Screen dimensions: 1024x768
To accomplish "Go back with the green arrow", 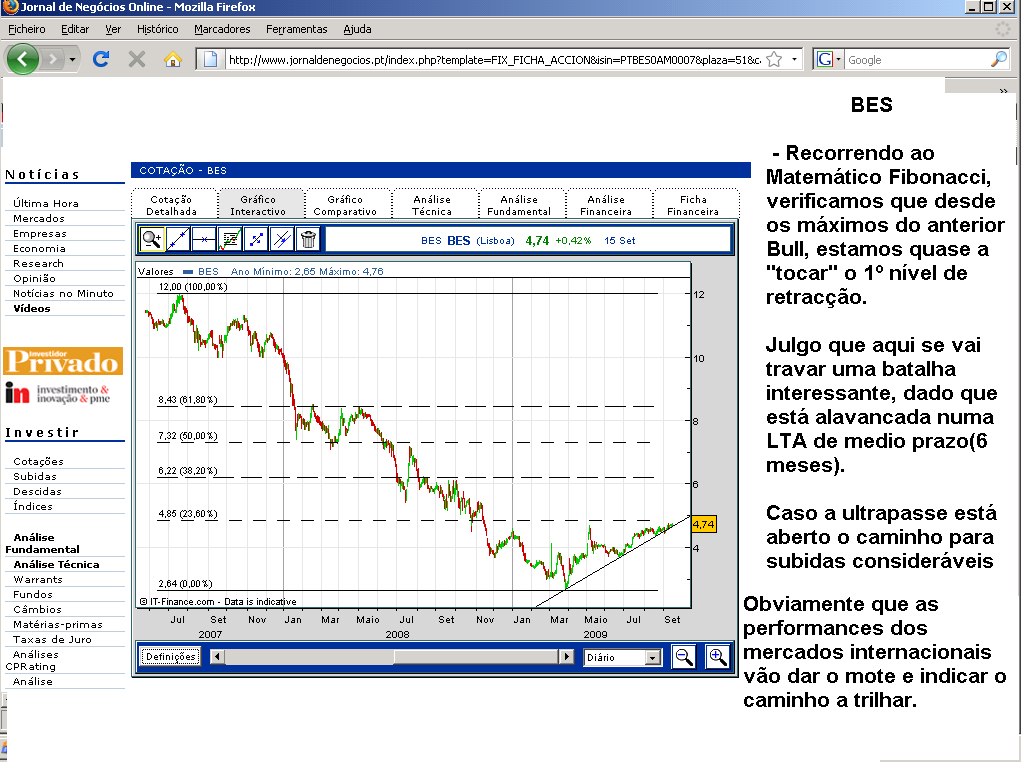I will coord(23,59).
